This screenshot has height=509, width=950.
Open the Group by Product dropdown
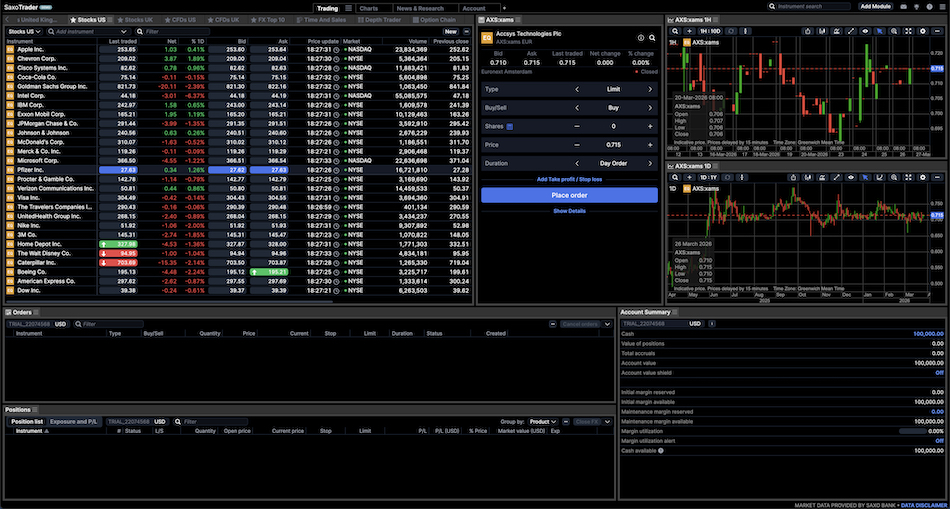click(x=542, y=421)
